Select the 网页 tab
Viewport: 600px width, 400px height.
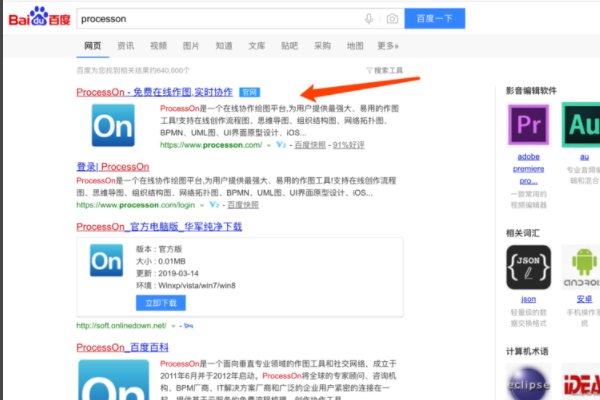[x=93, y=46]
